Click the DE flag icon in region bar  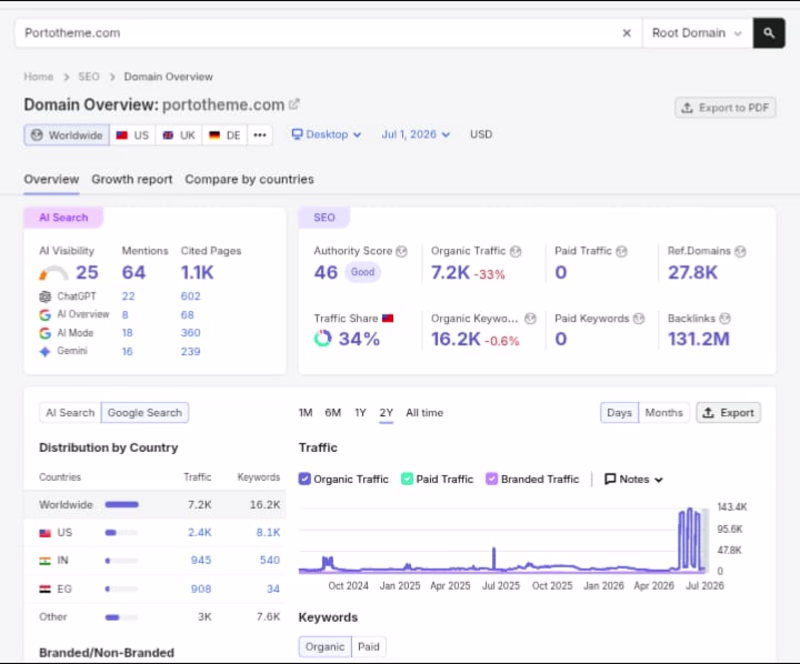pos(214,135)
